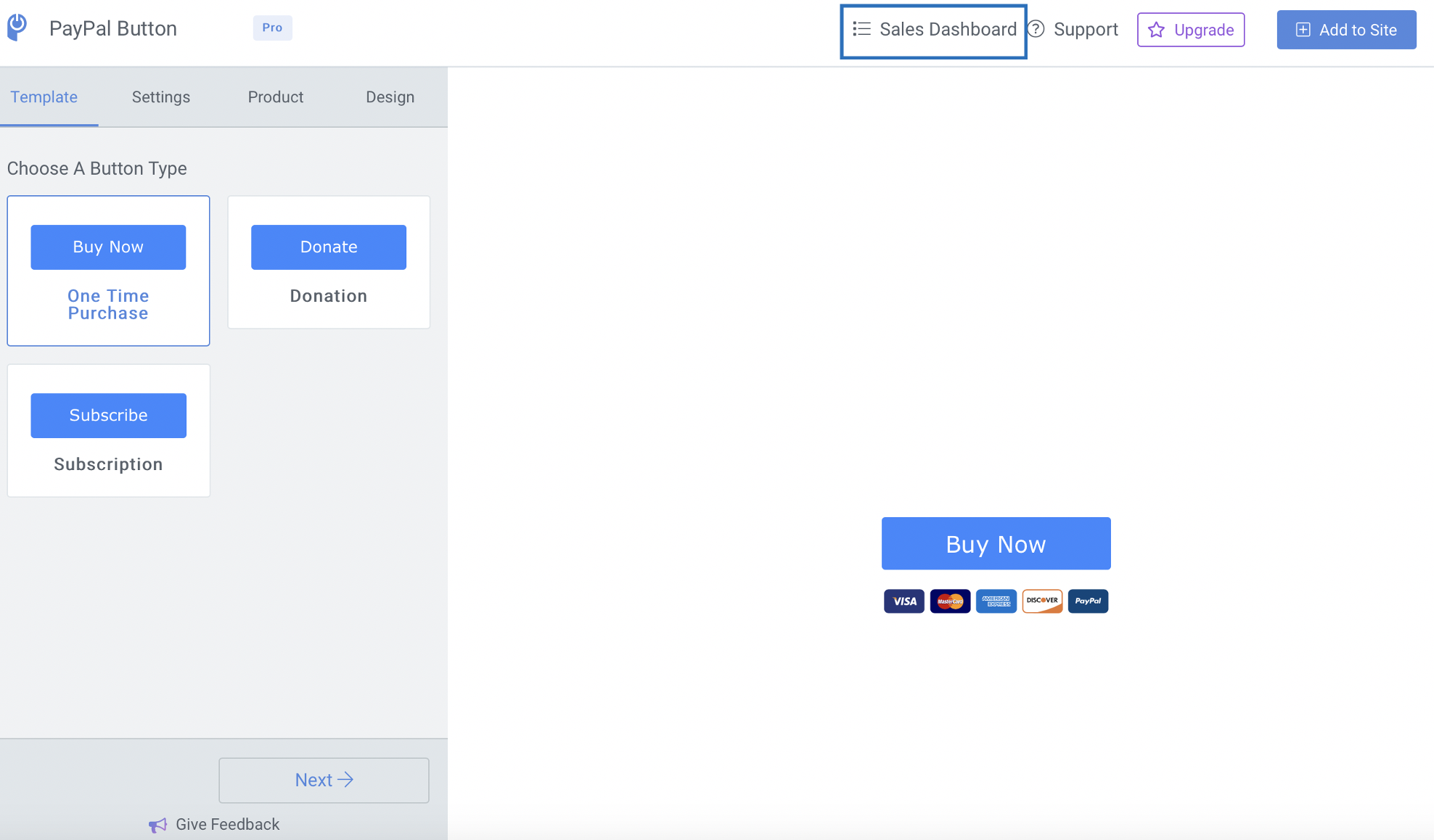Image resolution: width=1447 pixels, height=840 pixels.
Task: Click the Next button
Action: click(324, 781)
